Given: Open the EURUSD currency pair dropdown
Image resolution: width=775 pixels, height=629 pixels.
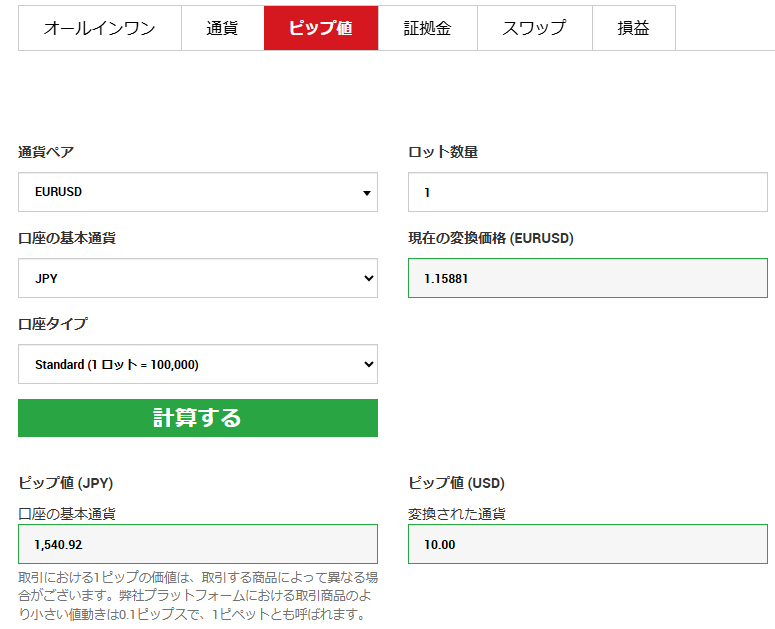Looking at the screenshot, I should pos(197,192).
